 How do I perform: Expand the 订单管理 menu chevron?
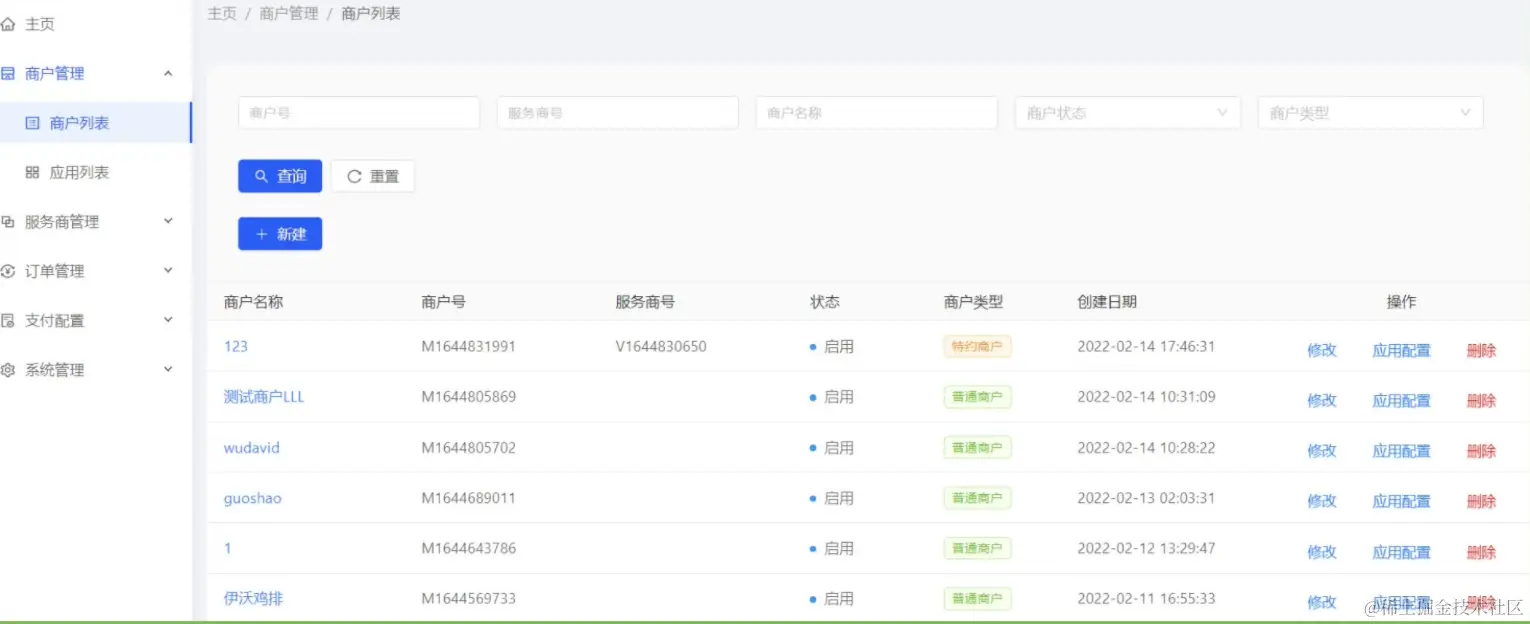point(168,270)
